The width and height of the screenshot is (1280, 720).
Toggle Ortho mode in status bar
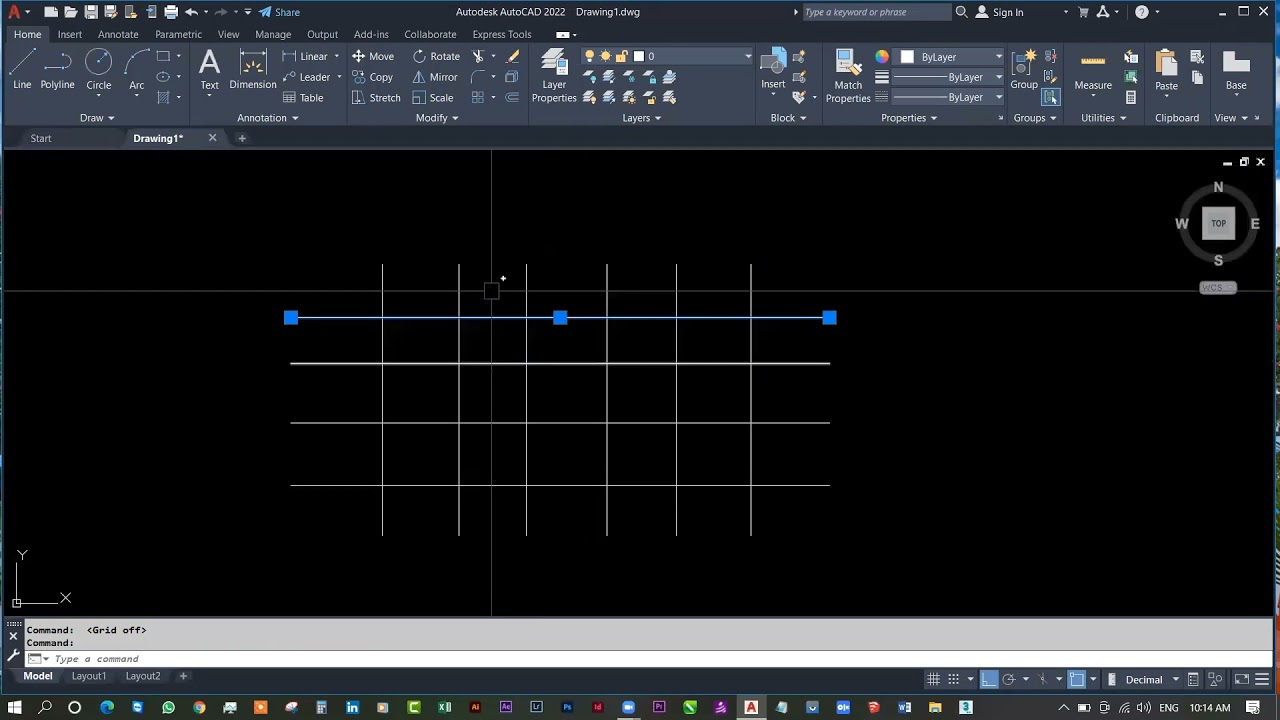pyautogui.click(x=989, y=680)
